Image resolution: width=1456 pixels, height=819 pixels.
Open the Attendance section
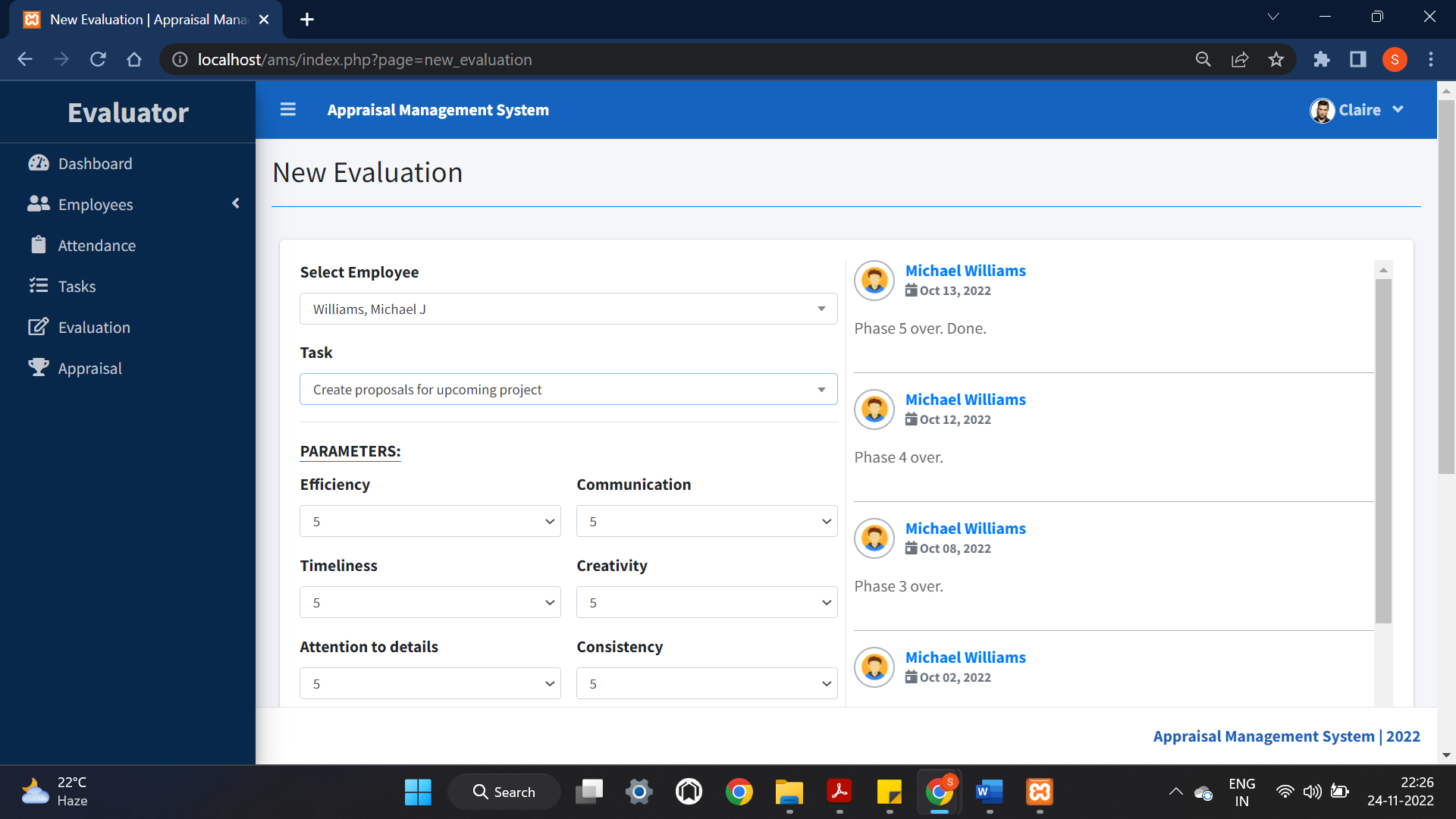point(96,245)
